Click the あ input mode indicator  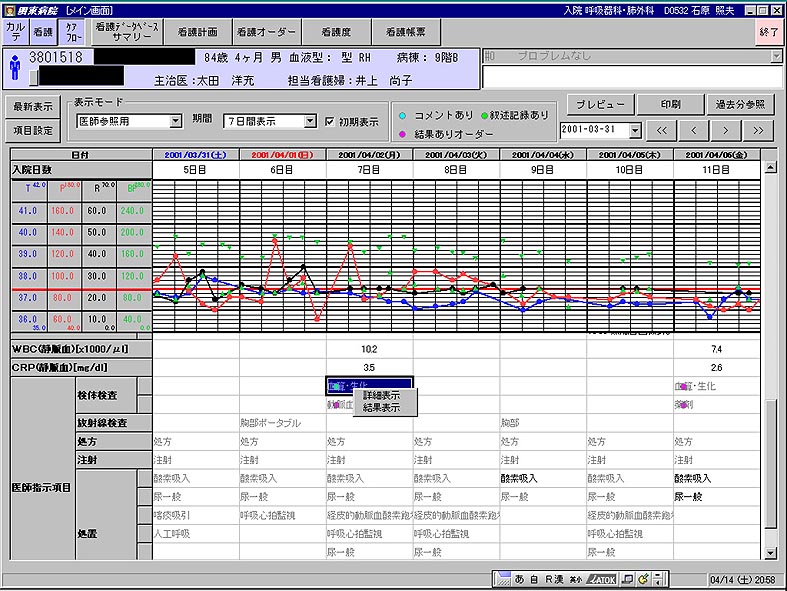tap(521, 578)
